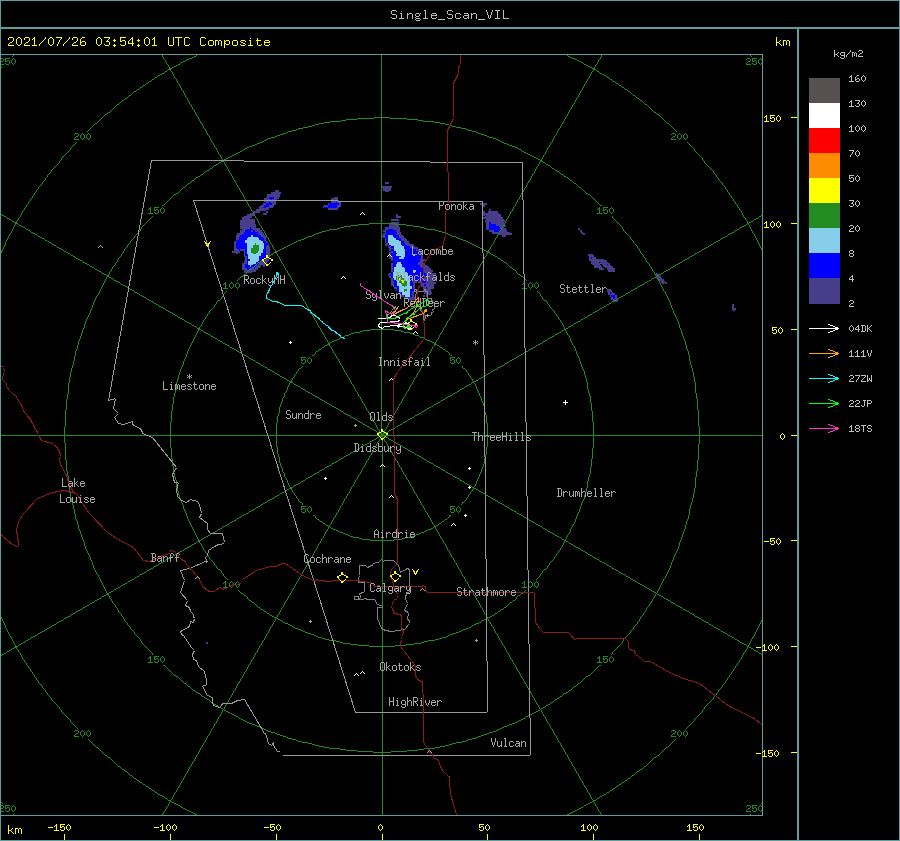The width and height of the screenshot is (900, 841).
Task: Click the legend scale value 160
Action: (x=857, y=79)
